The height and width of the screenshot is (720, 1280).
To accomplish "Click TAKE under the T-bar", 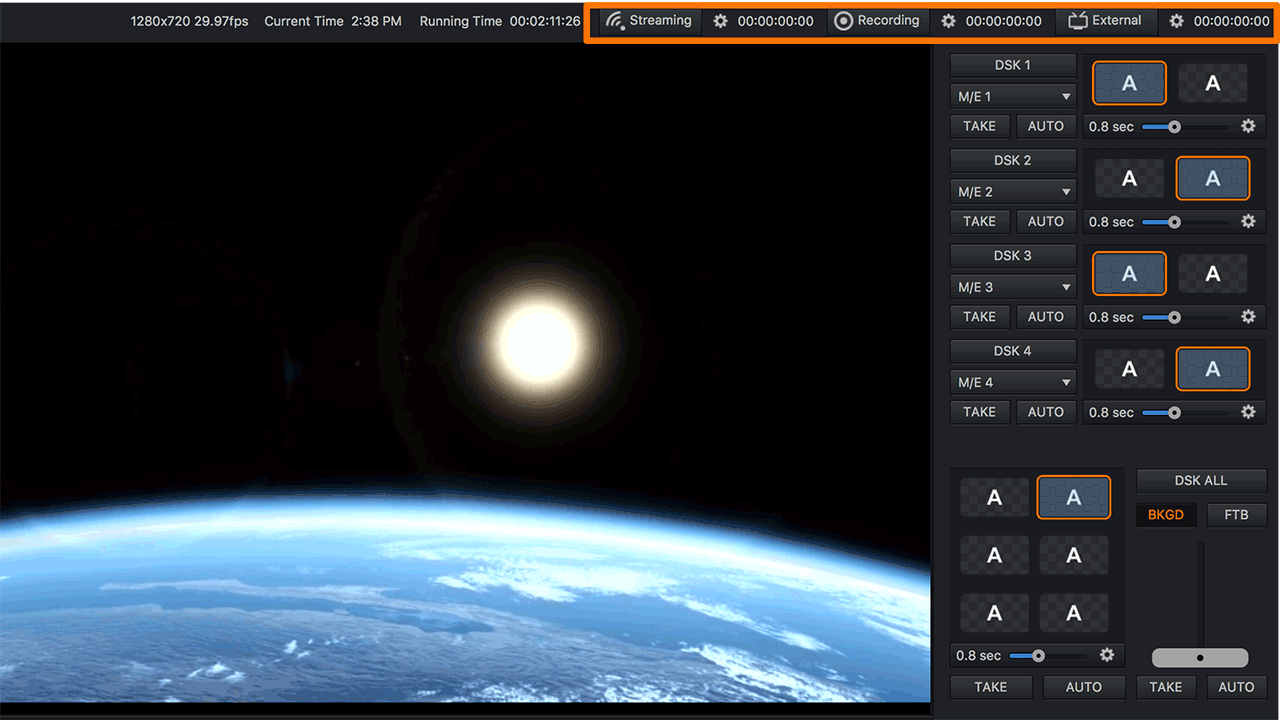I will (1166, 687).
